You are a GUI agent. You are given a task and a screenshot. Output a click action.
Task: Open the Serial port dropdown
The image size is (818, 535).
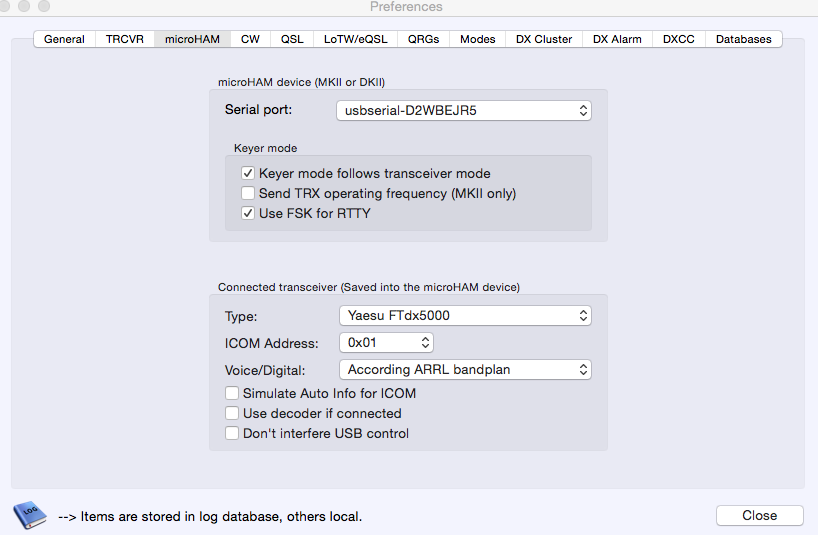464,110
